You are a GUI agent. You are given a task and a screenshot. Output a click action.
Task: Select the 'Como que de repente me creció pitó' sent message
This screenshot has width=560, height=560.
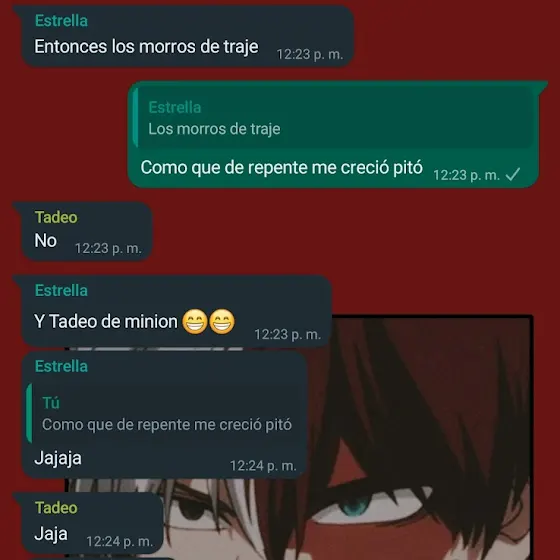[x=334, y=134]
